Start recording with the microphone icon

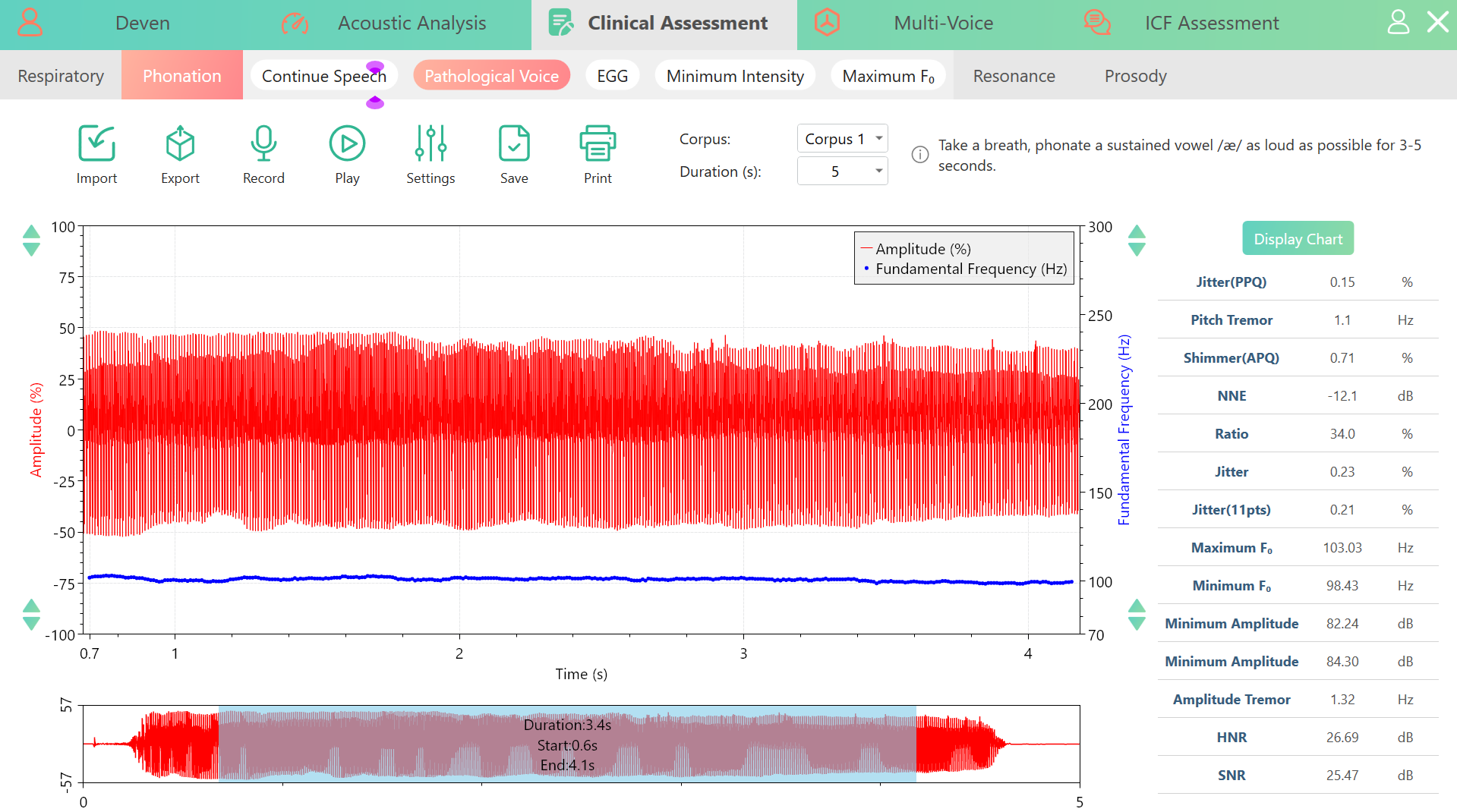[263, 143]
